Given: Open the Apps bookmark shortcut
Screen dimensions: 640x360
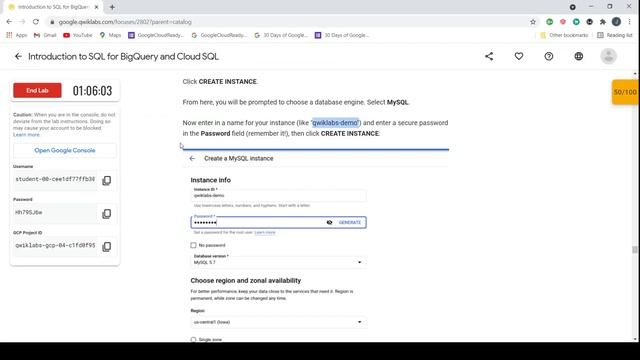Looking at the screenshot, I should [x=17, y=35].
